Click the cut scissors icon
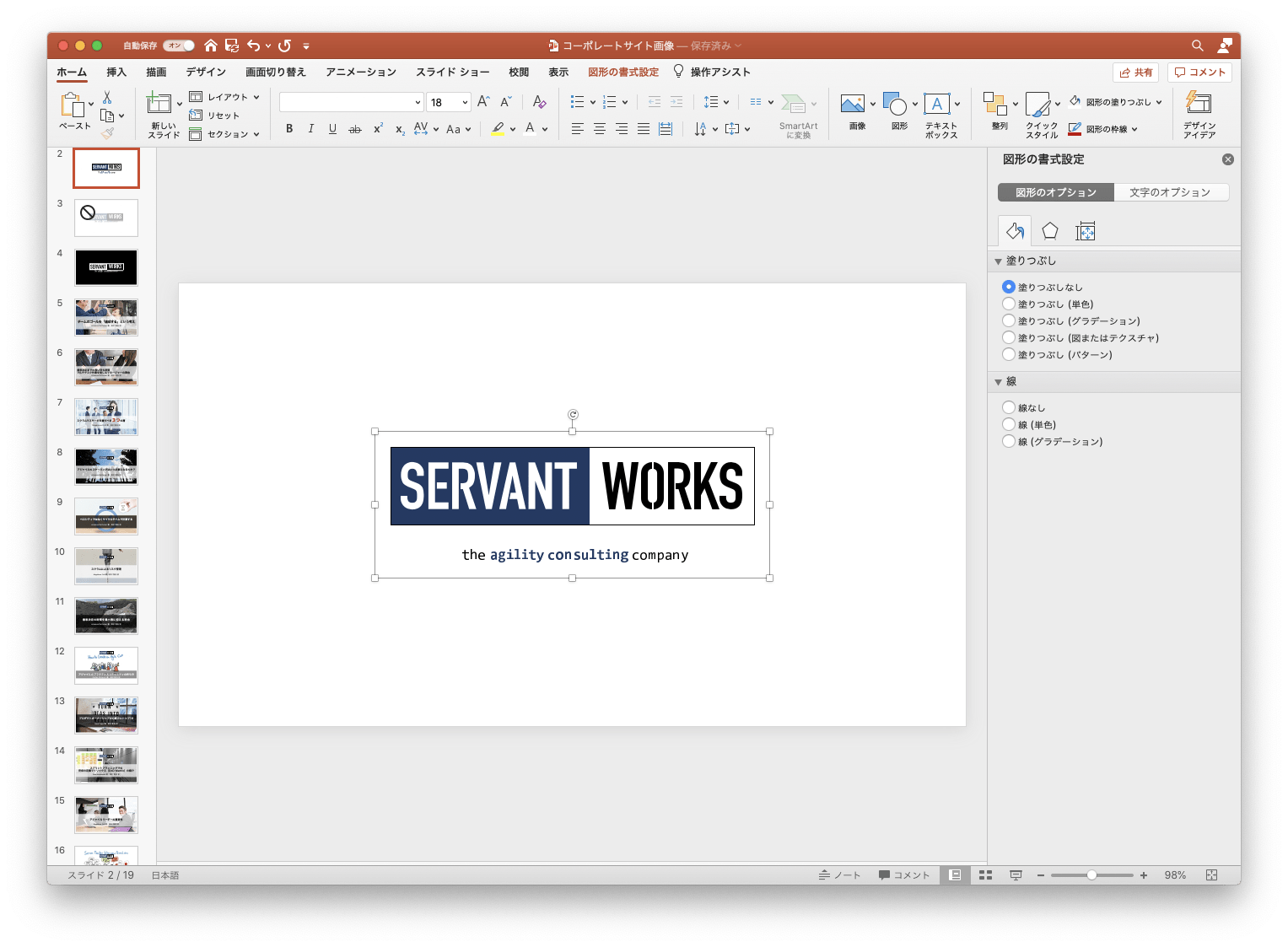Image resolution: width=1288 pixels, height=947 pixels. [x=107, y=98]
